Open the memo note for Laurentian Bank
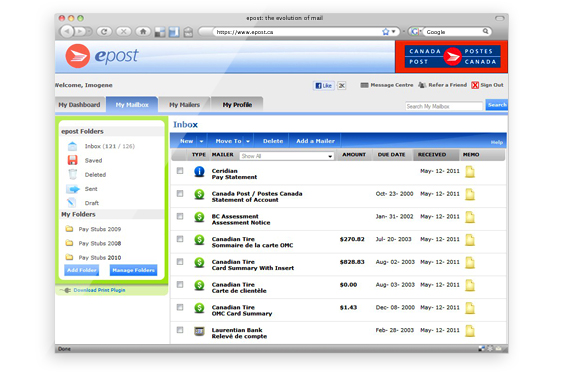The height and width of the screenshot is (373, 569). 470,331
